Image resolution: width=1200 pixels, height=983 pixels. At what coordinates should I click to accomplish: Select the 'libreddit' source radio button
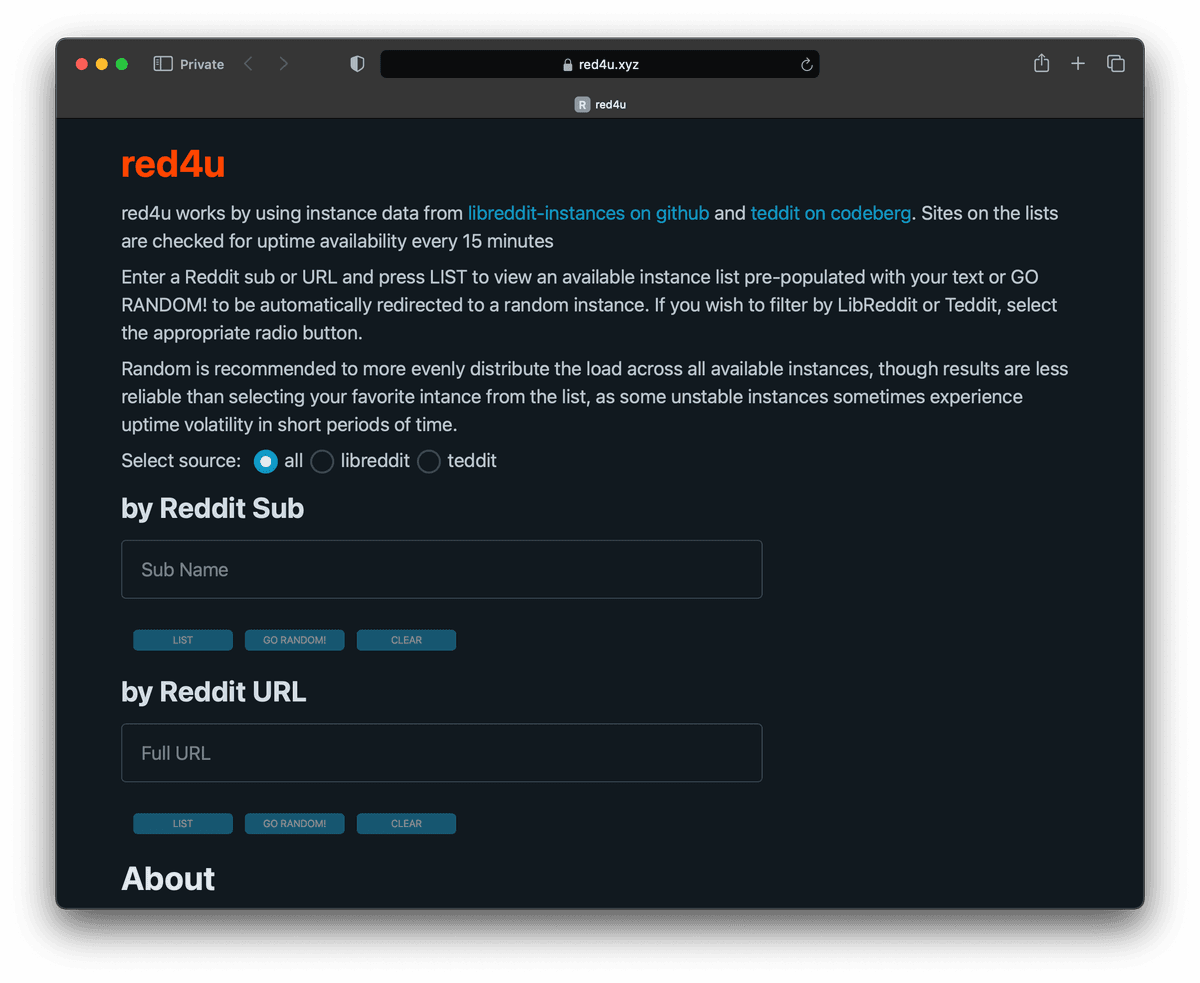pyautogui.click(x=322, y=461)
